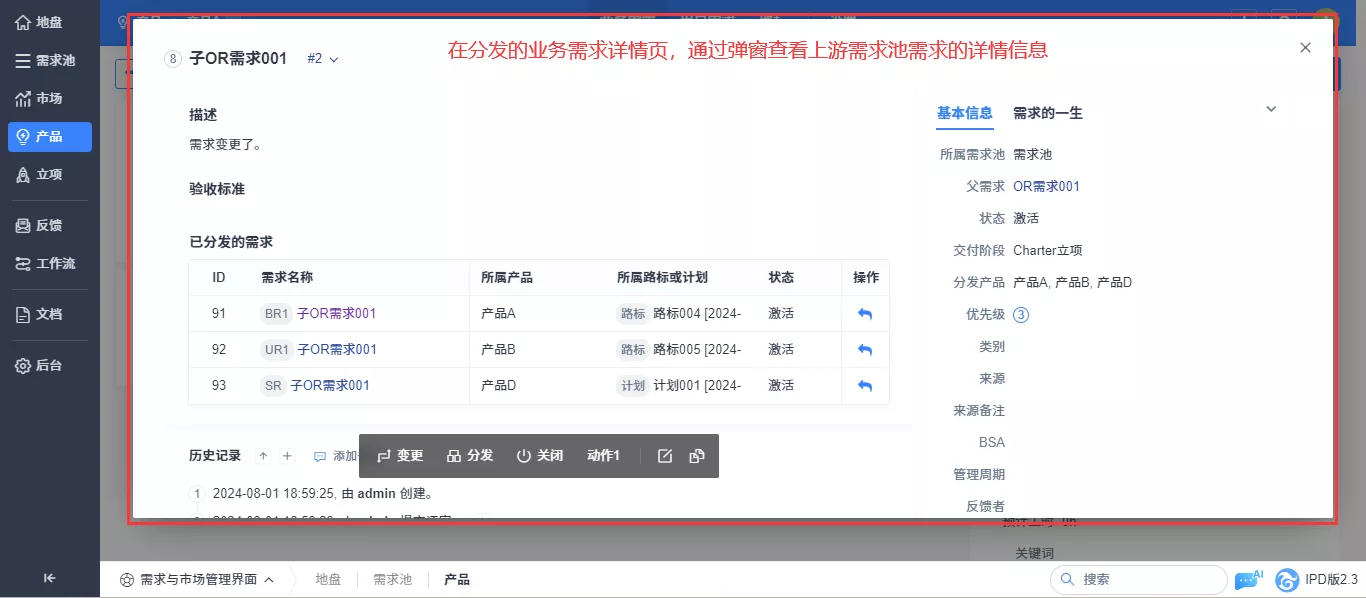
Task: Select the 基本信息 tab
Action: coord(964,113)
